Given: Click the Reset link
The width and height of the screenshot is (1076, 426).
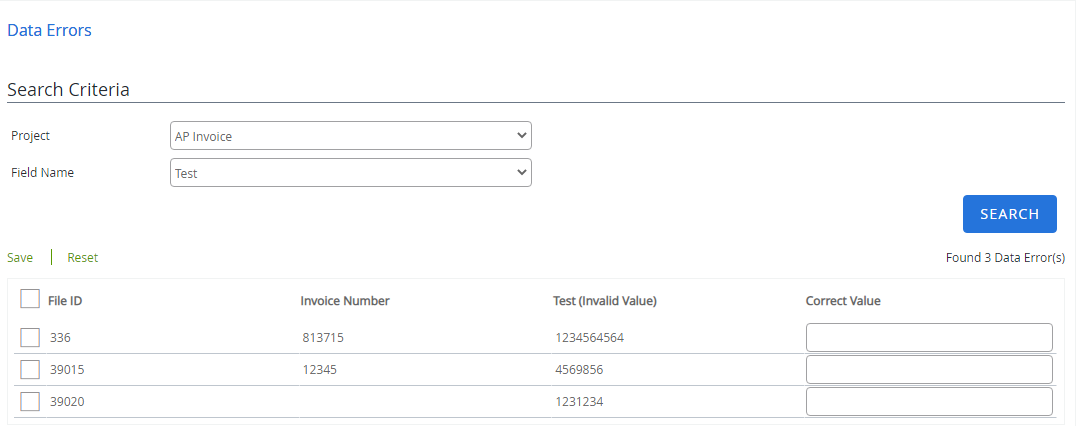Looking at the screenshot, I should coord(83,258).
